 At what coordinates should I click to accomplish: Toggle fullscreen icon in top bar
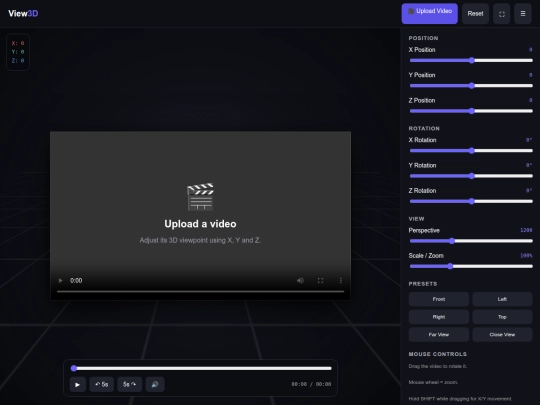[501, 13]
